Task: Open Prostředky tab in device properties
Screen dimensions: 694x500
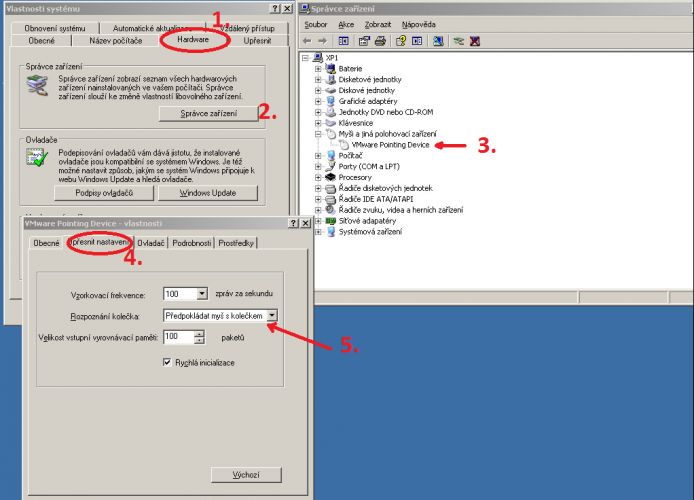Action: [x=236, y=243]
